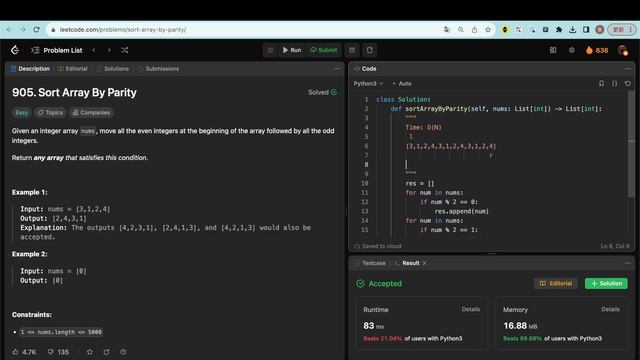Open the timer alarm-clock icon
The height and width of the screenshot is (360, 640).
[x=352, y=50]
